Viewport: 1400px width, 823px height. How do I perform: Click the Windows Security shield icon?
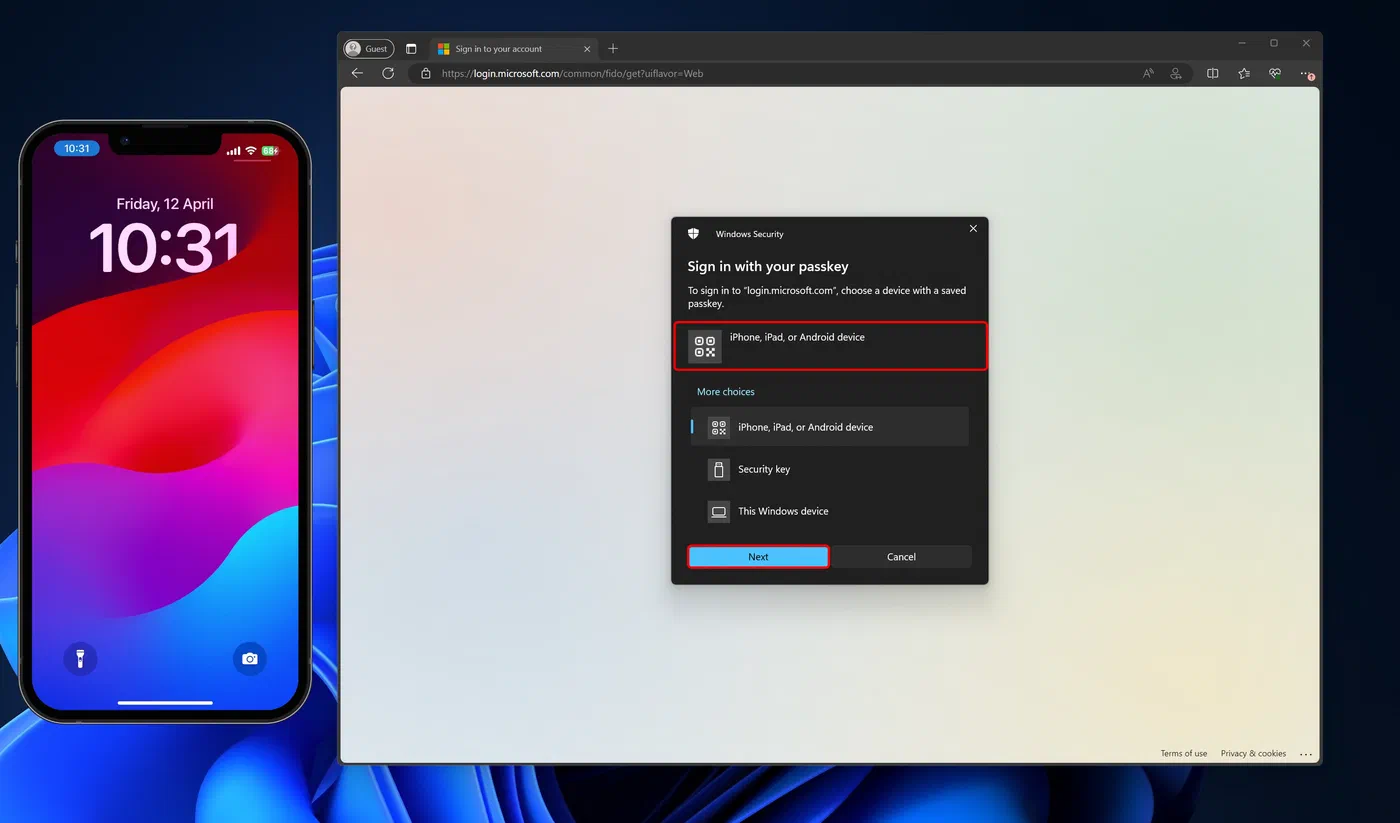click(694, 234)
